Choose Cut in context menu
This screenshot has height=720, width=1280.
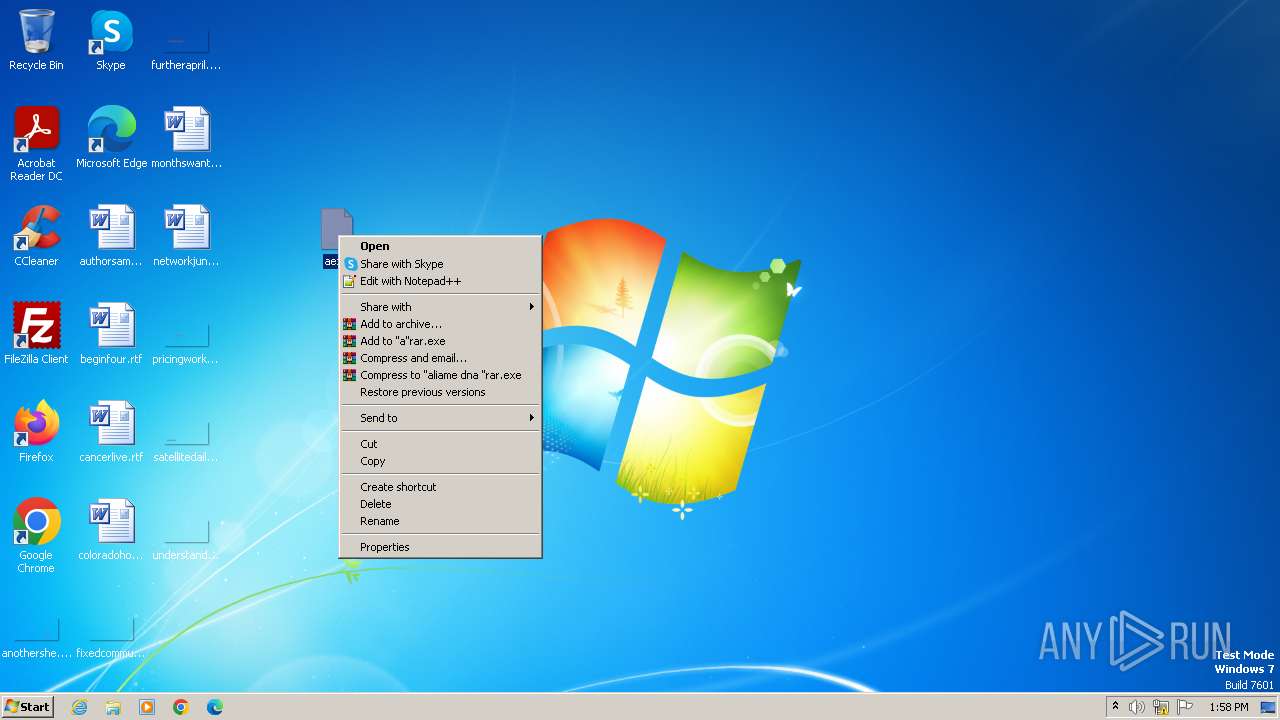click(x=440, y=444)
